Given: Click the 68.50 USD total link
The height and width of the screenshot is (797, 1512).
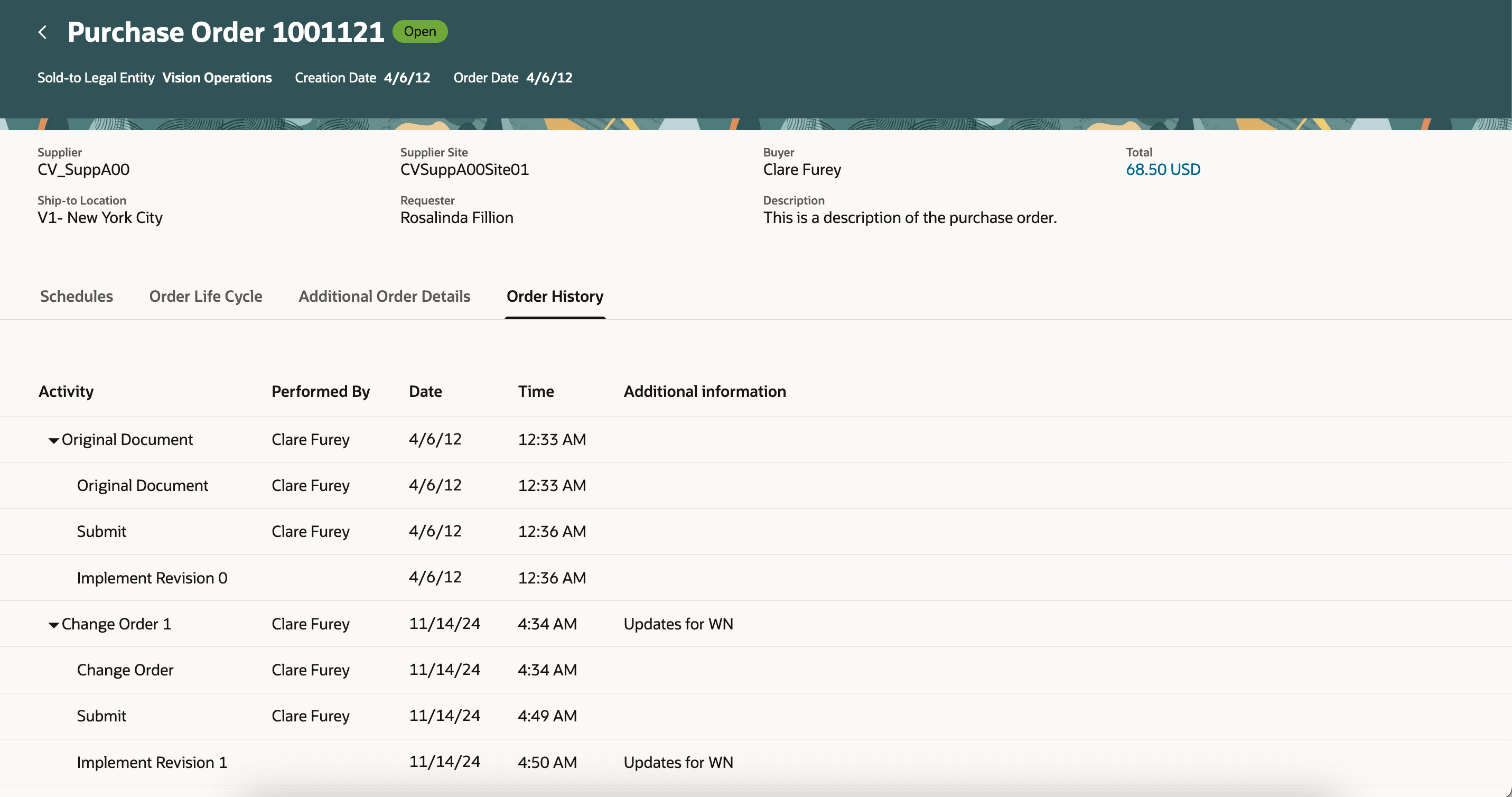Looking at the screenshot, I should coord(1162,169).
